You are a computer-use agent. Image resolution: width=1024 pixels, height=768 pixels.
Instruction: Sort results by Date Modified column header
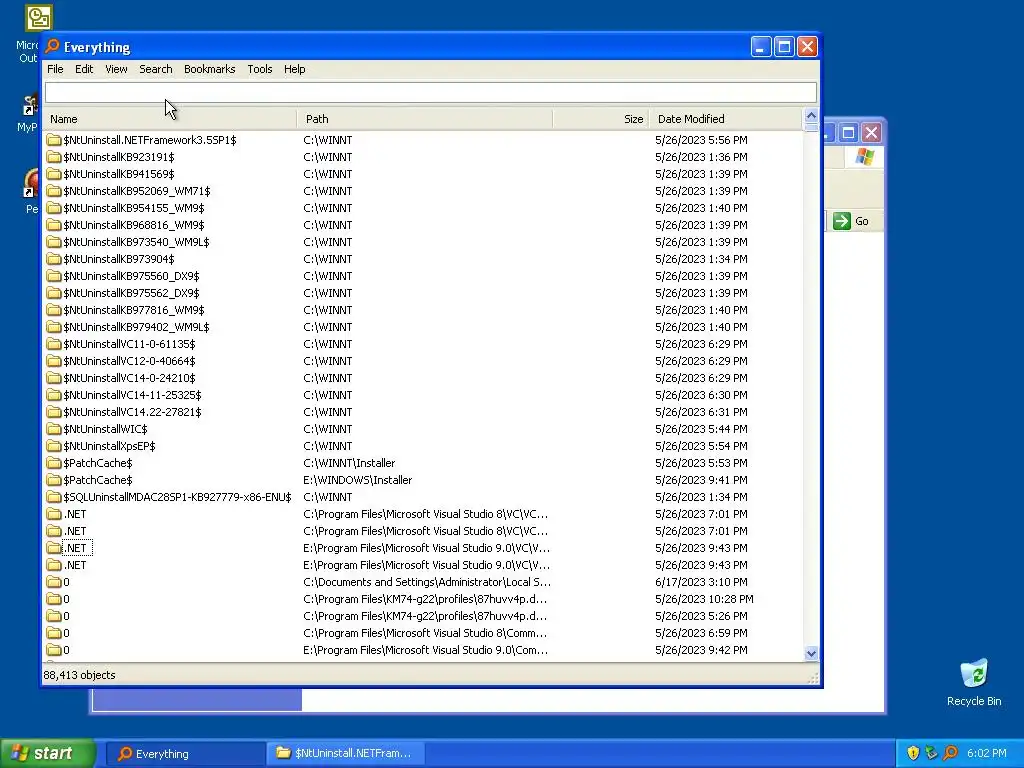tap(725, 119)
